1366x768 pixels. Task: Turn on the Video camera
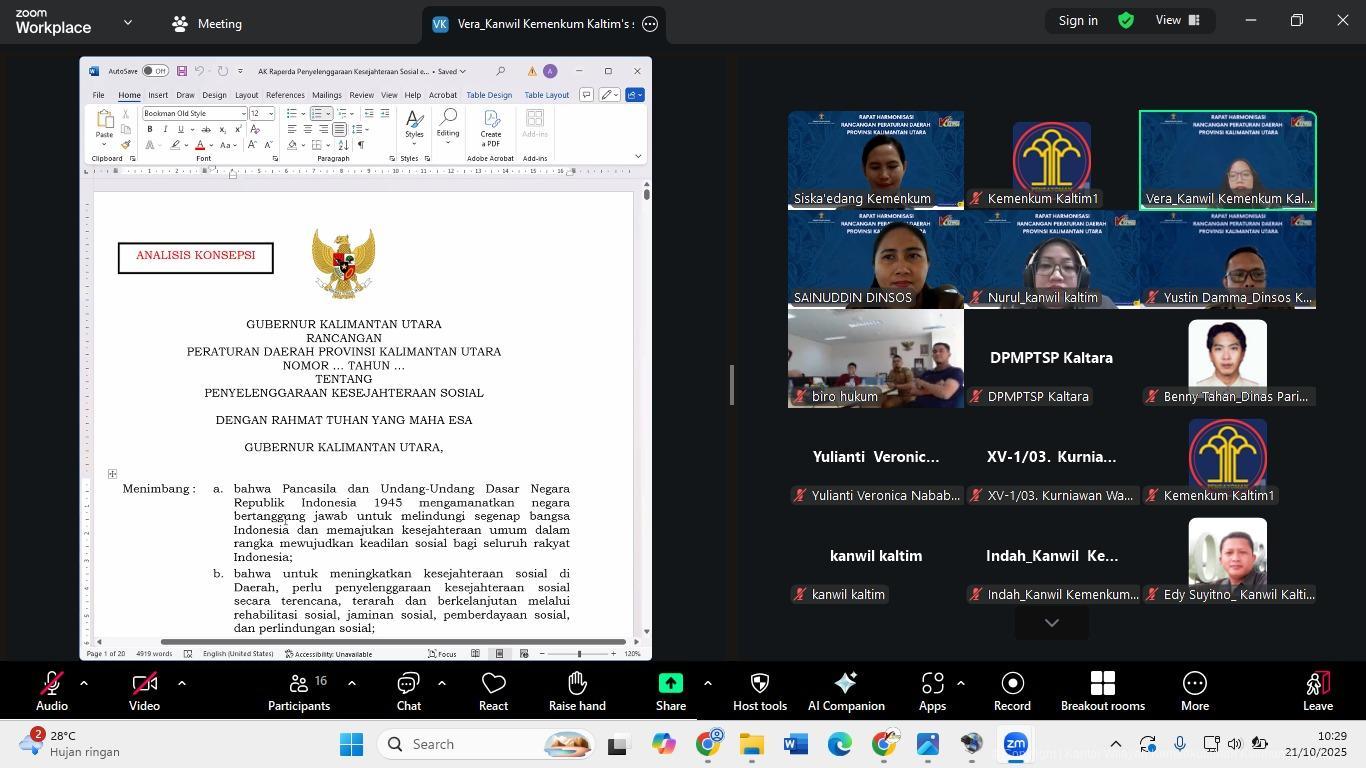[144, 691]
